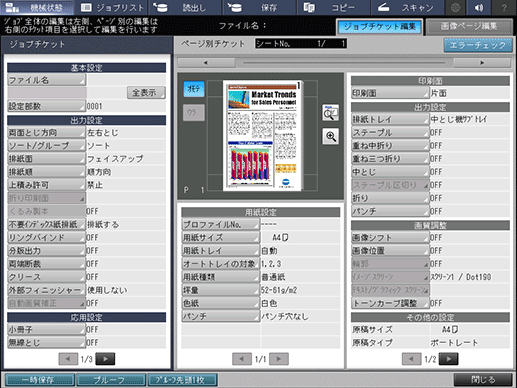Click the speaker volume icon in top bar
517x388 pixels.
pyautogui.click(x=479, y=7)
